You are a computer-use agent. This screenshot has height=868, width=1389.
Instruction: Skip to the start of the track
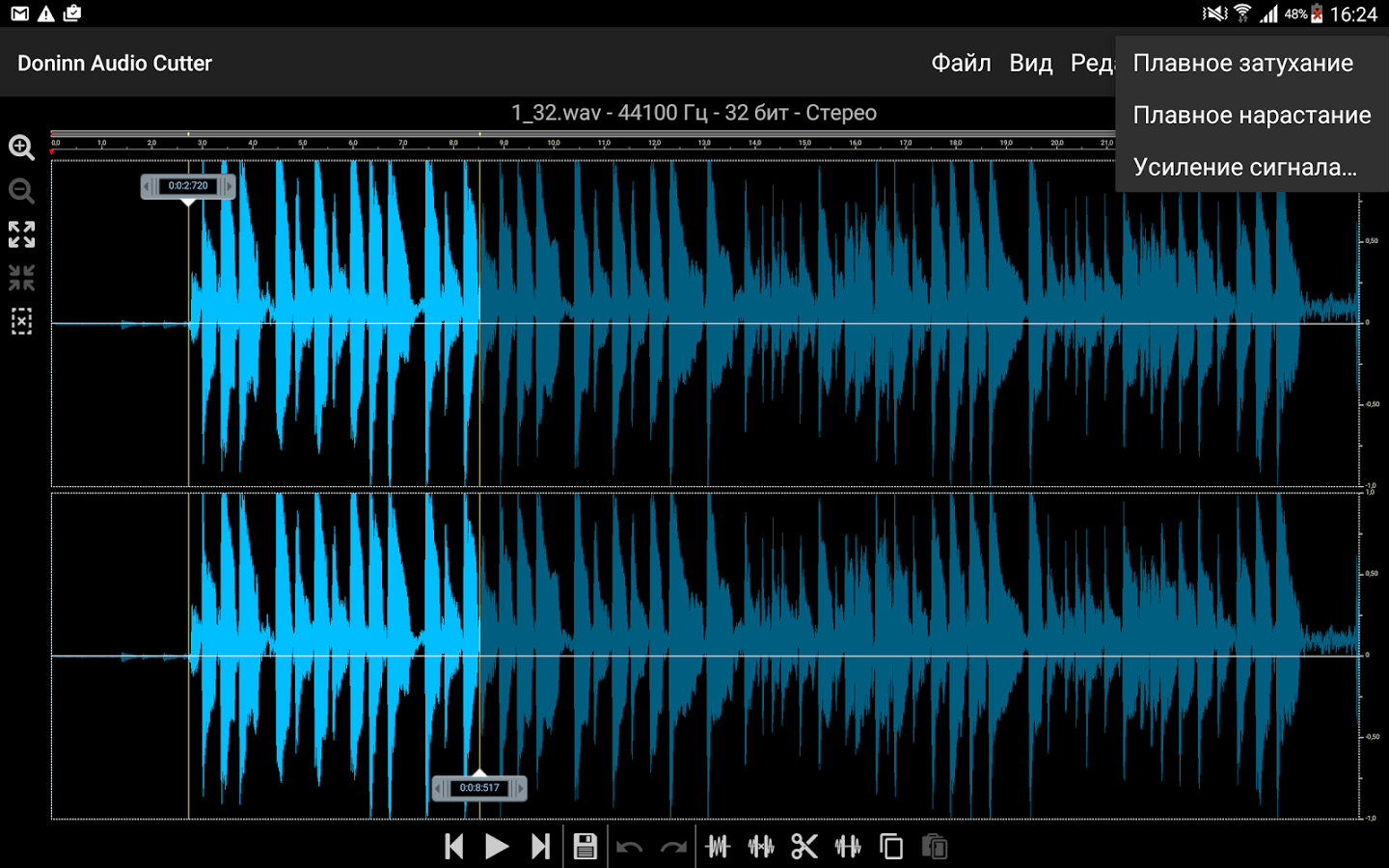pos(453,847)
